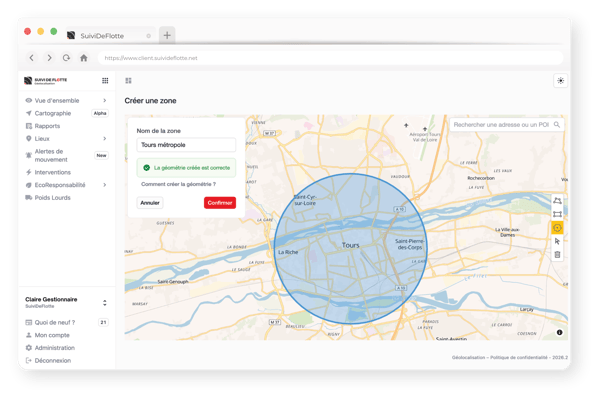Image resolution: width=600 pixels, height=399 pixels.
Task: Select the polygon drawing tool
Action: [x=557, y=200]
